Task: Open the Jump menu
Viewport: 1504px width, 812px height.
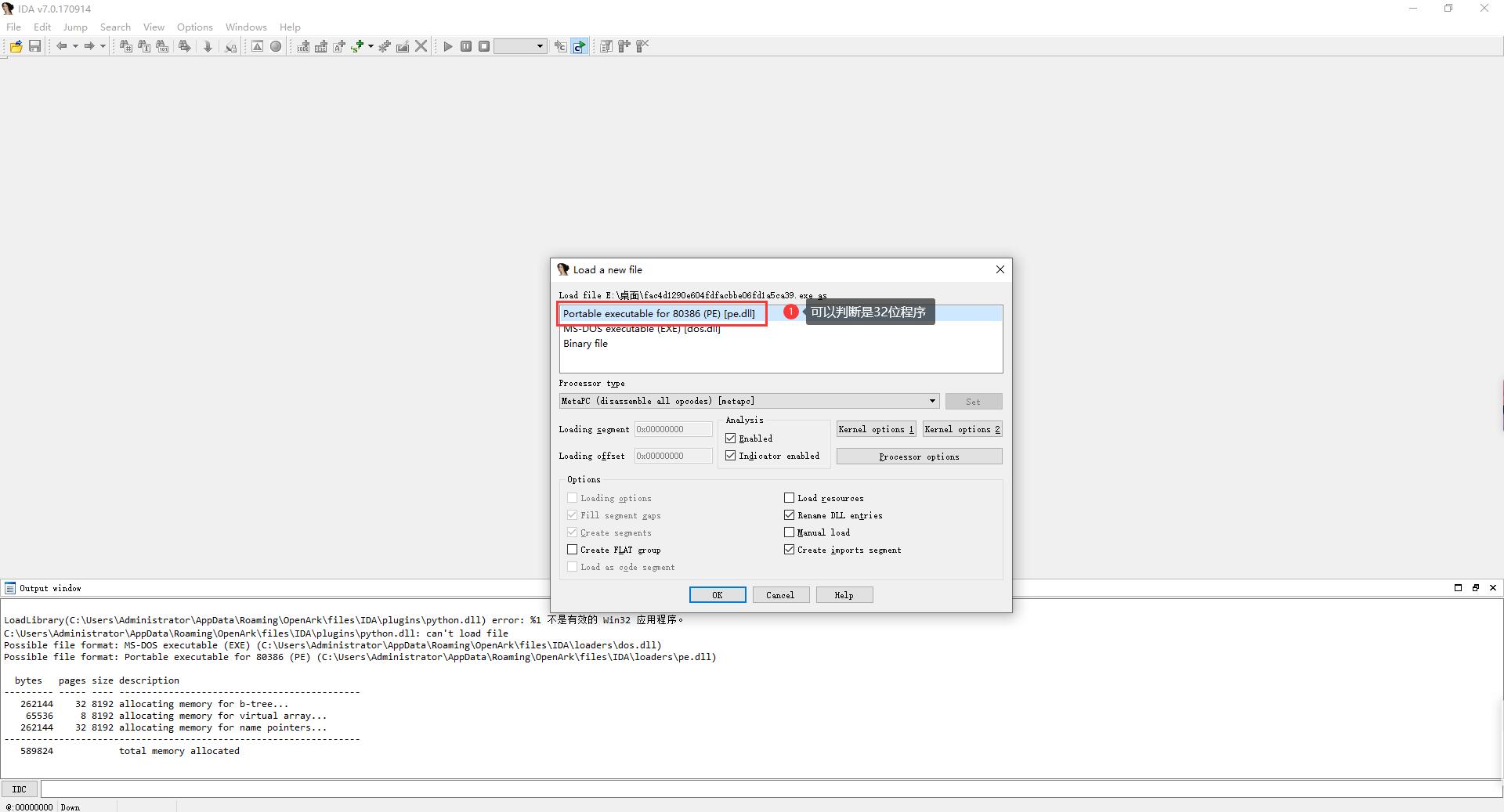Action: [x=75, y=27]
